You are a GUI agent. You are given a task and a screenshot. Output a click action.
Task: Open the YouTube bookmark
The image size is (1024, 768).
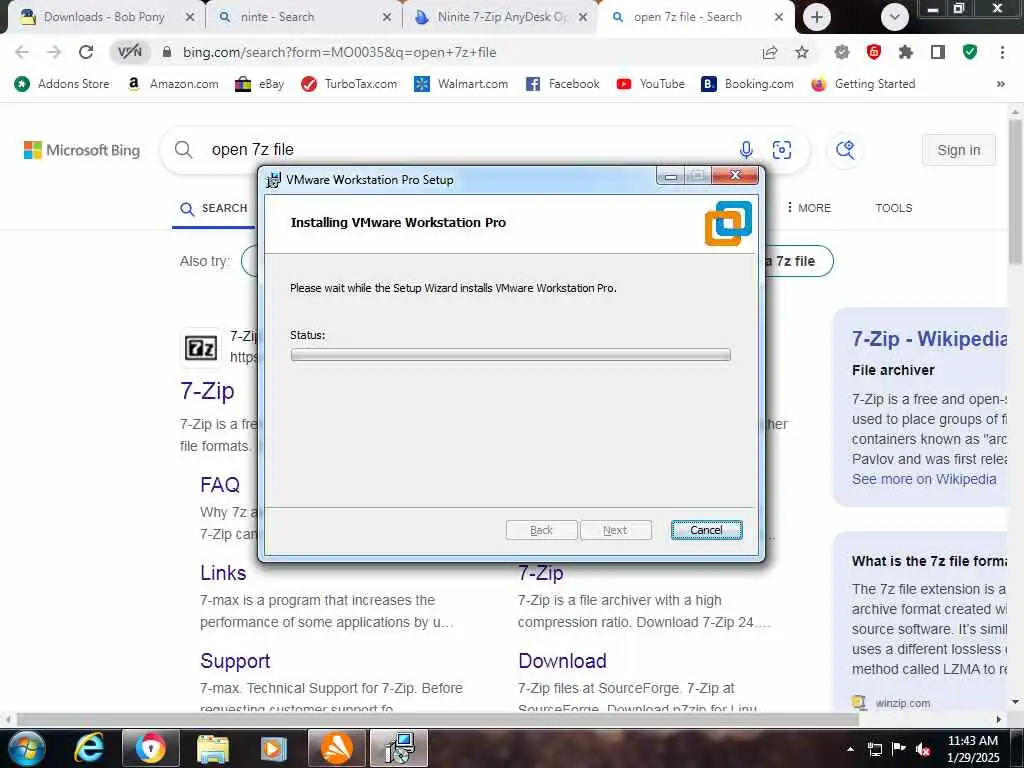(650, 84)
